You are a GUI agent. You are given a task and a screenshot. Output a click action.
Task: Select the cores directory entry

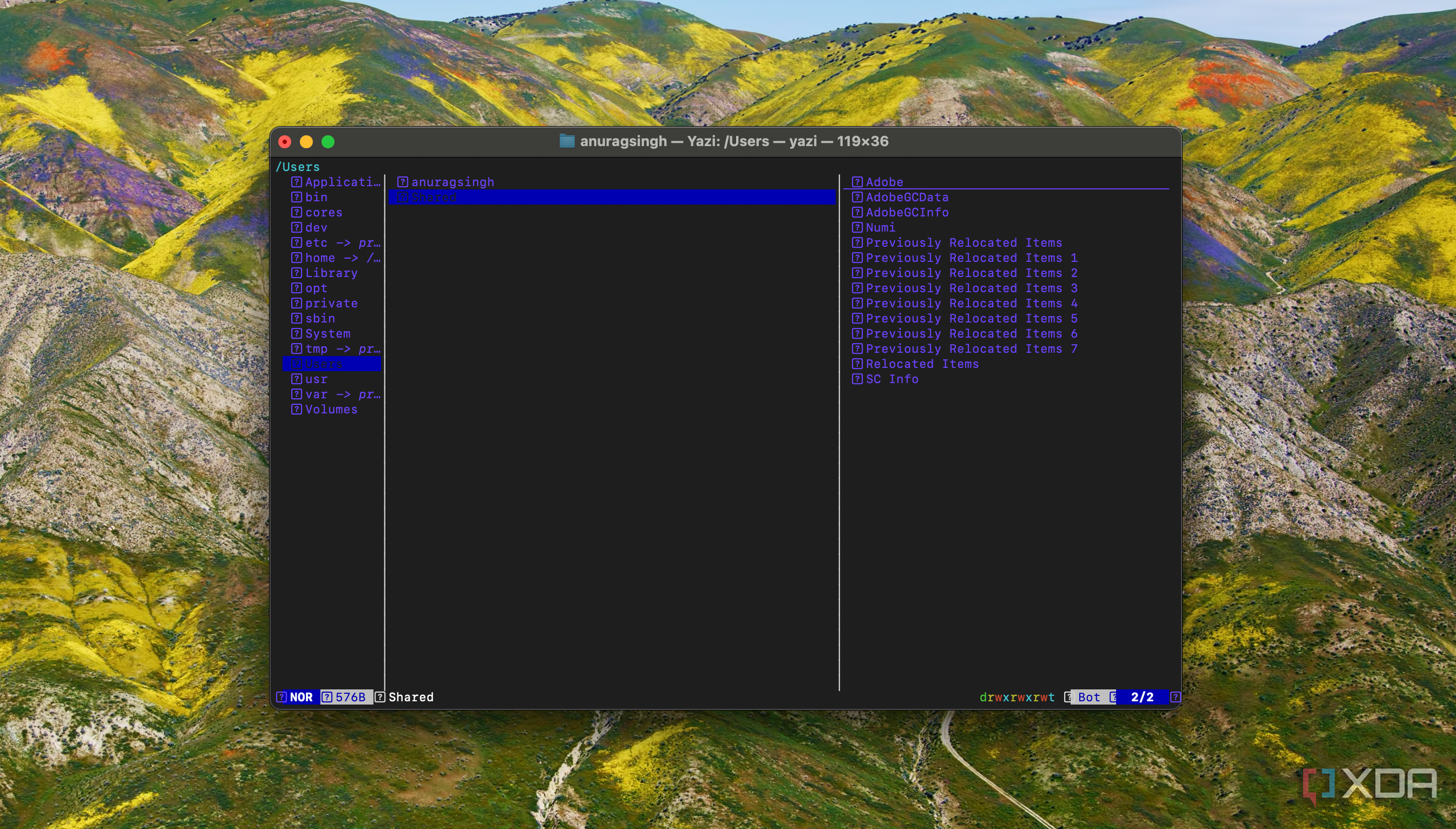tap(317, 212)
